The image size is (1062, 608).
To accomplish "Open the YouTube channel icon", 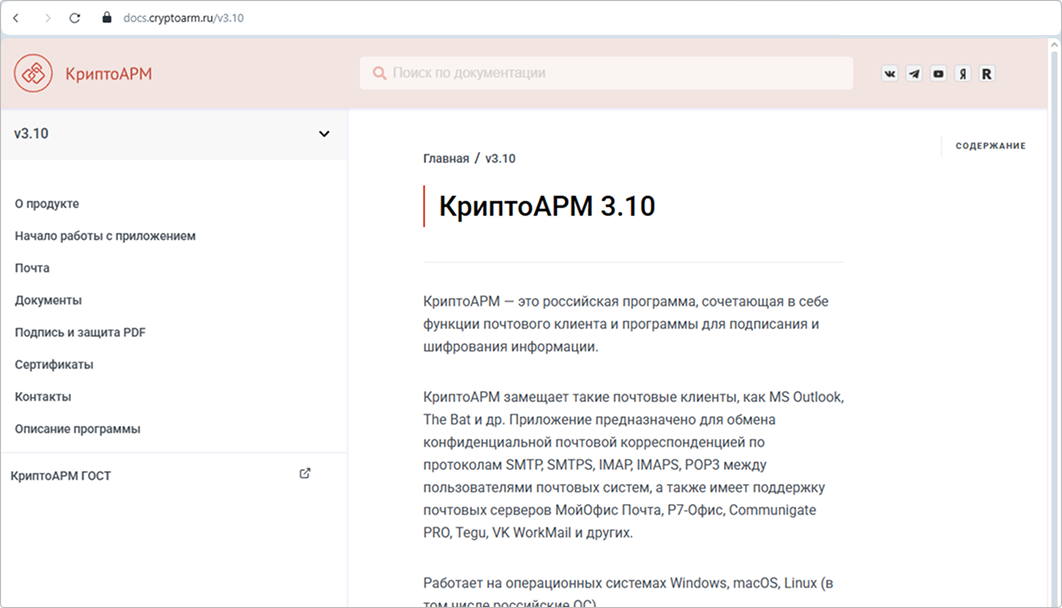I will tap(938, 74).
